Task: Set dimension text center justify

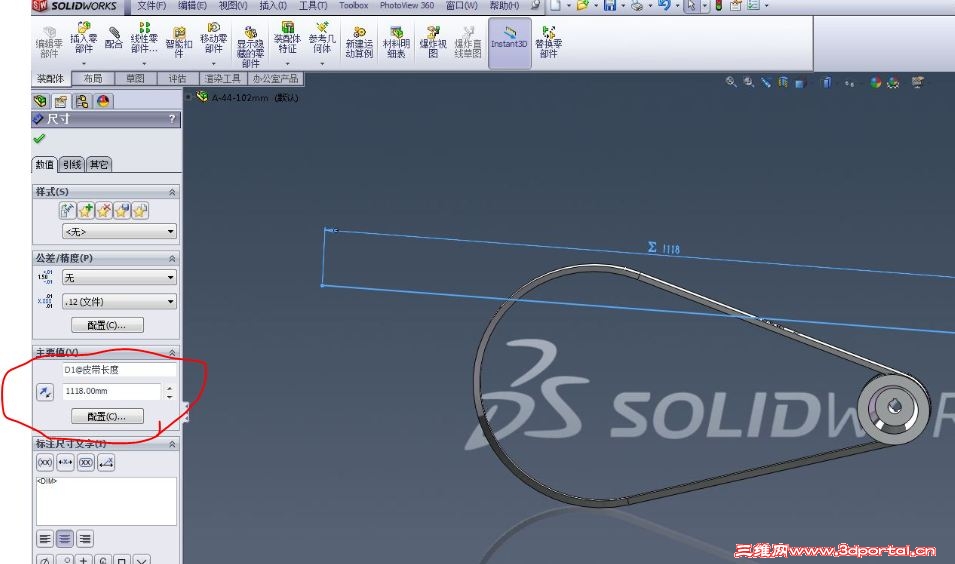Action: [x=65, y=538]
